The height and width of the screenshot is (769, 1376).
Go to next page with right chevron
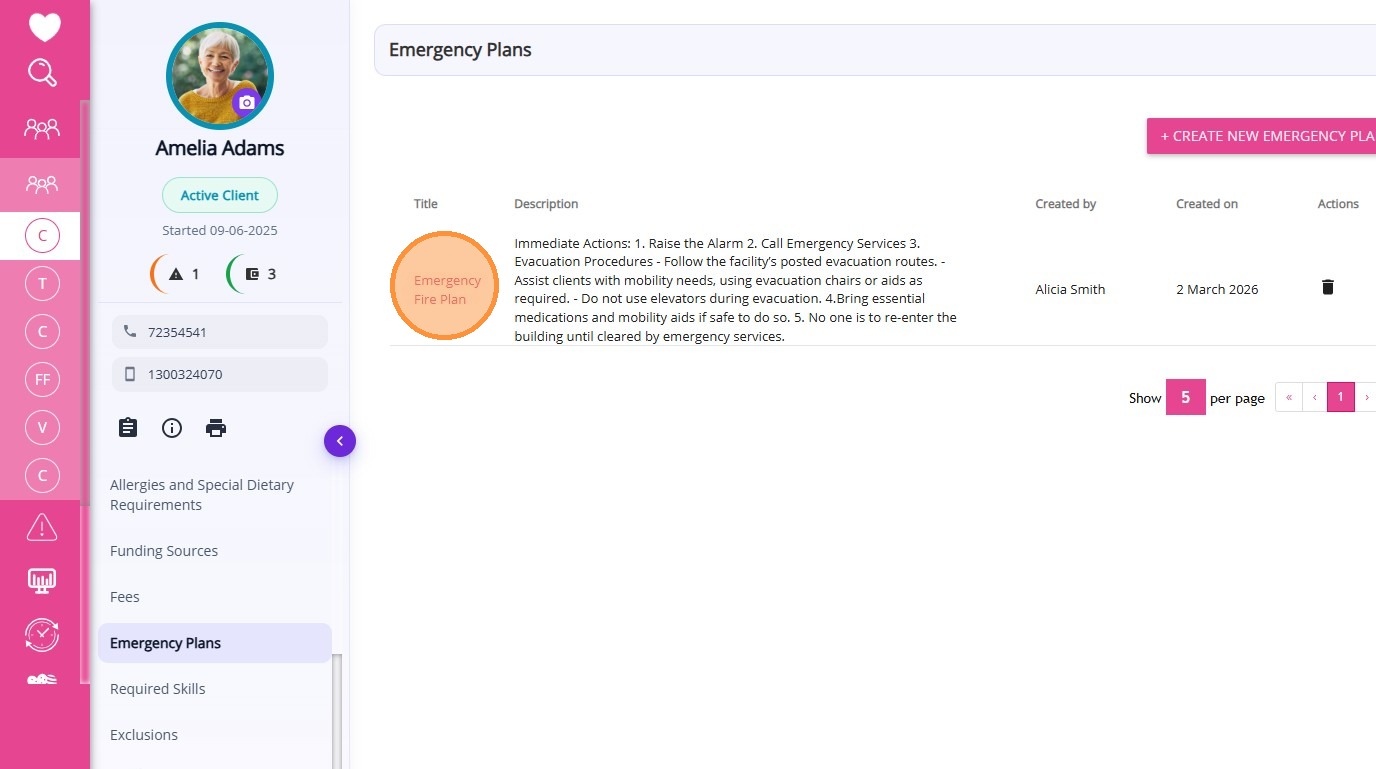pyautogui.click(x=1366, y=397)
